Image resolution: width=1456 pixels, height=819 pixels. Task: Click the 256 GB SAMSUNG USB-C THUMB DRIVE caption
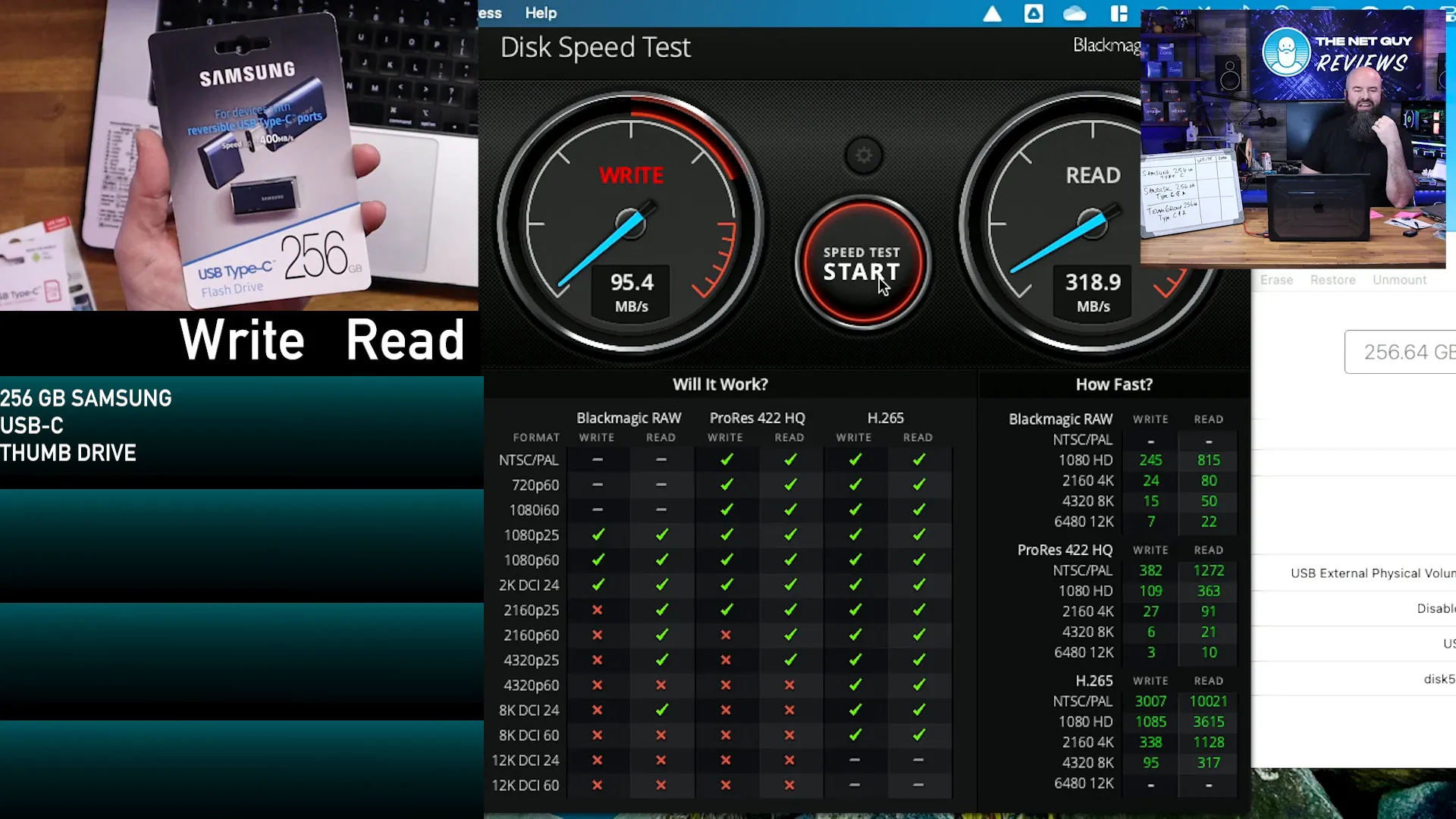(x=86, y=425)
